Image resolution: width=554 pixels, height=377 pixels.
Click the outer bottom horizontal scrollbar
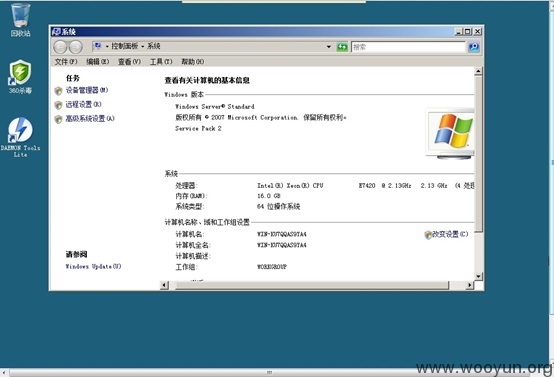pos(269,372)
